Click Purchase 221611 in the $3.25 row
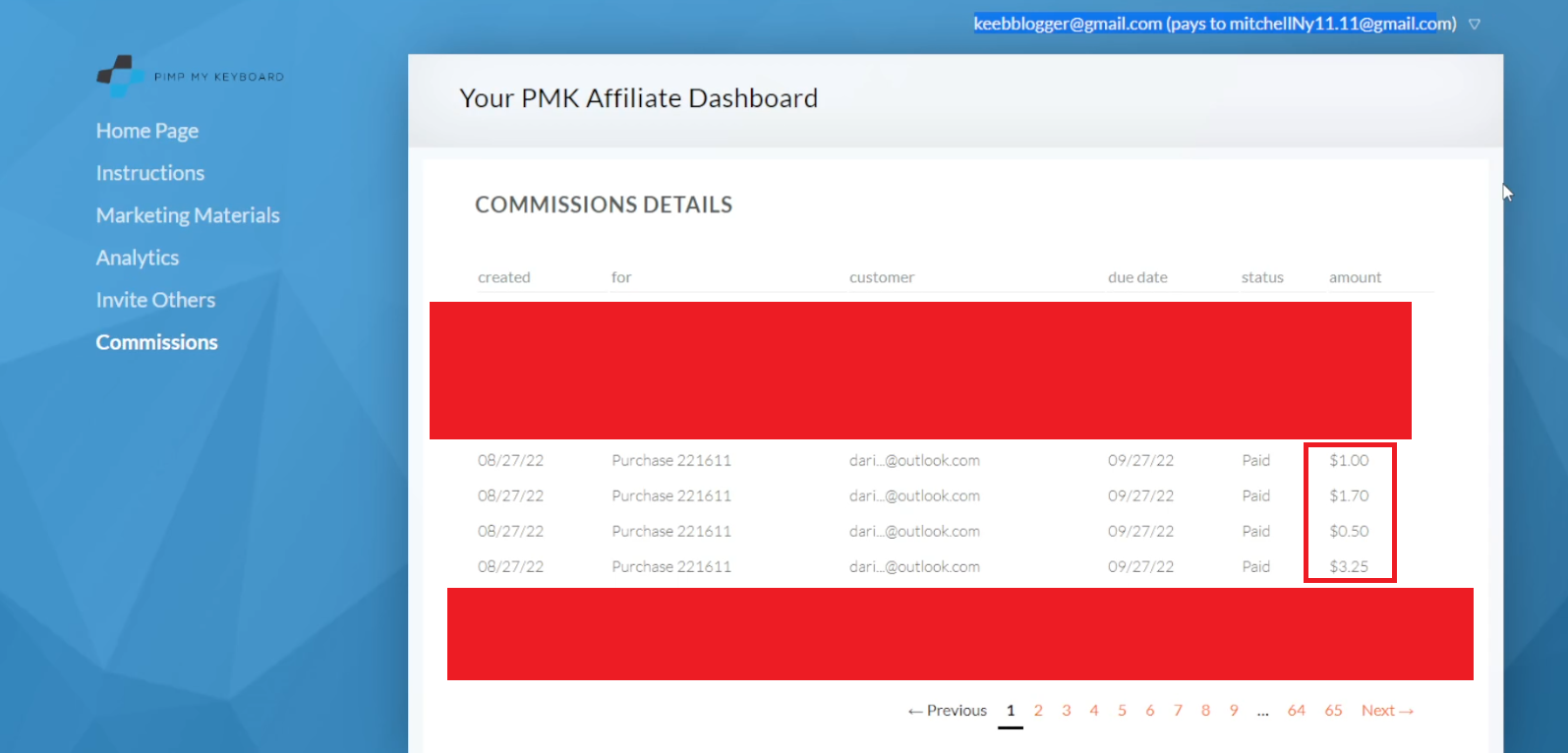Screen dimensions: 1568x753 pyautogui.click(x=671, y=566)
